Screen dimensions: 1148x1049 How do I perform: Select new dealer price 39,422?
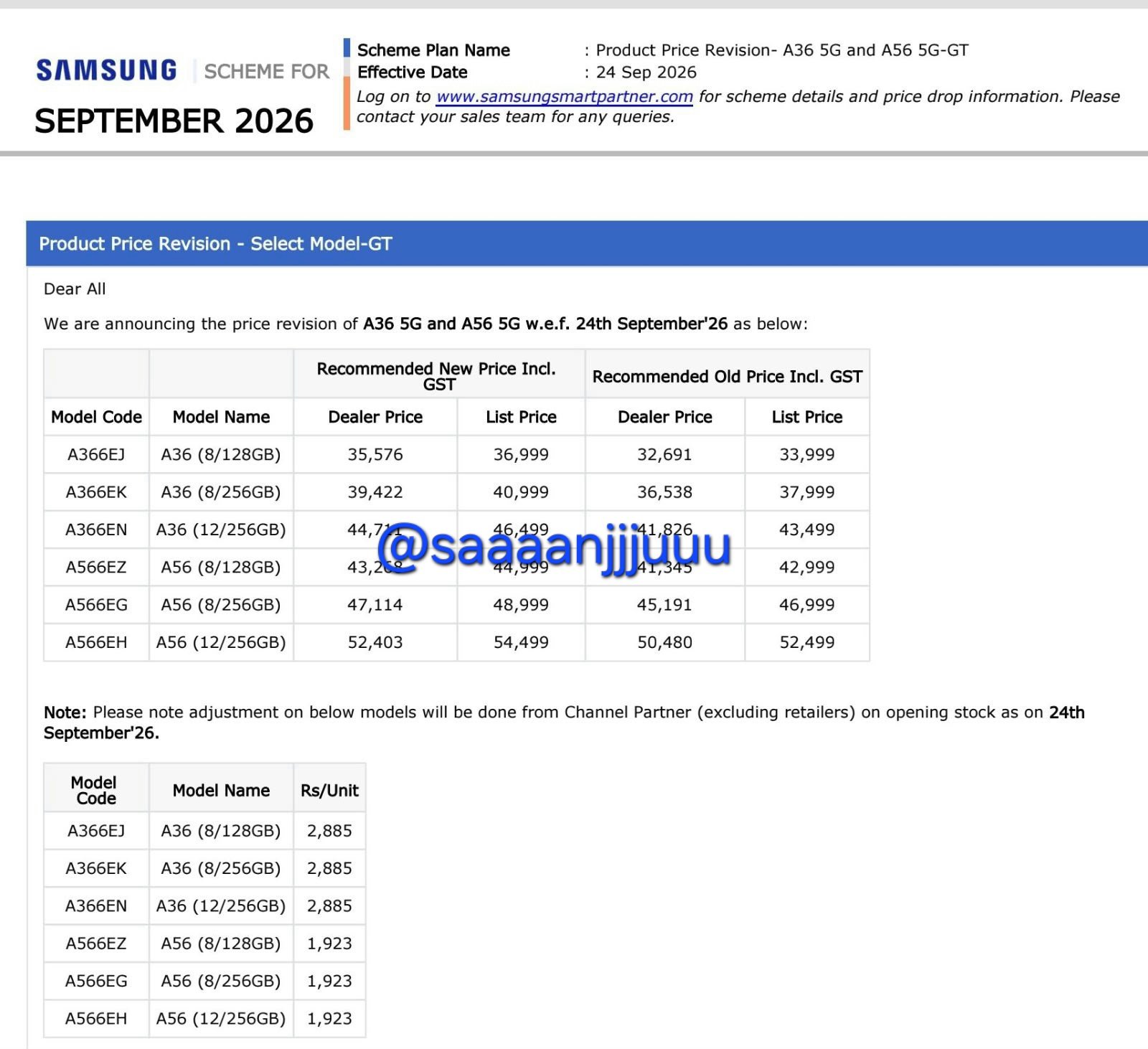[375, 492]
